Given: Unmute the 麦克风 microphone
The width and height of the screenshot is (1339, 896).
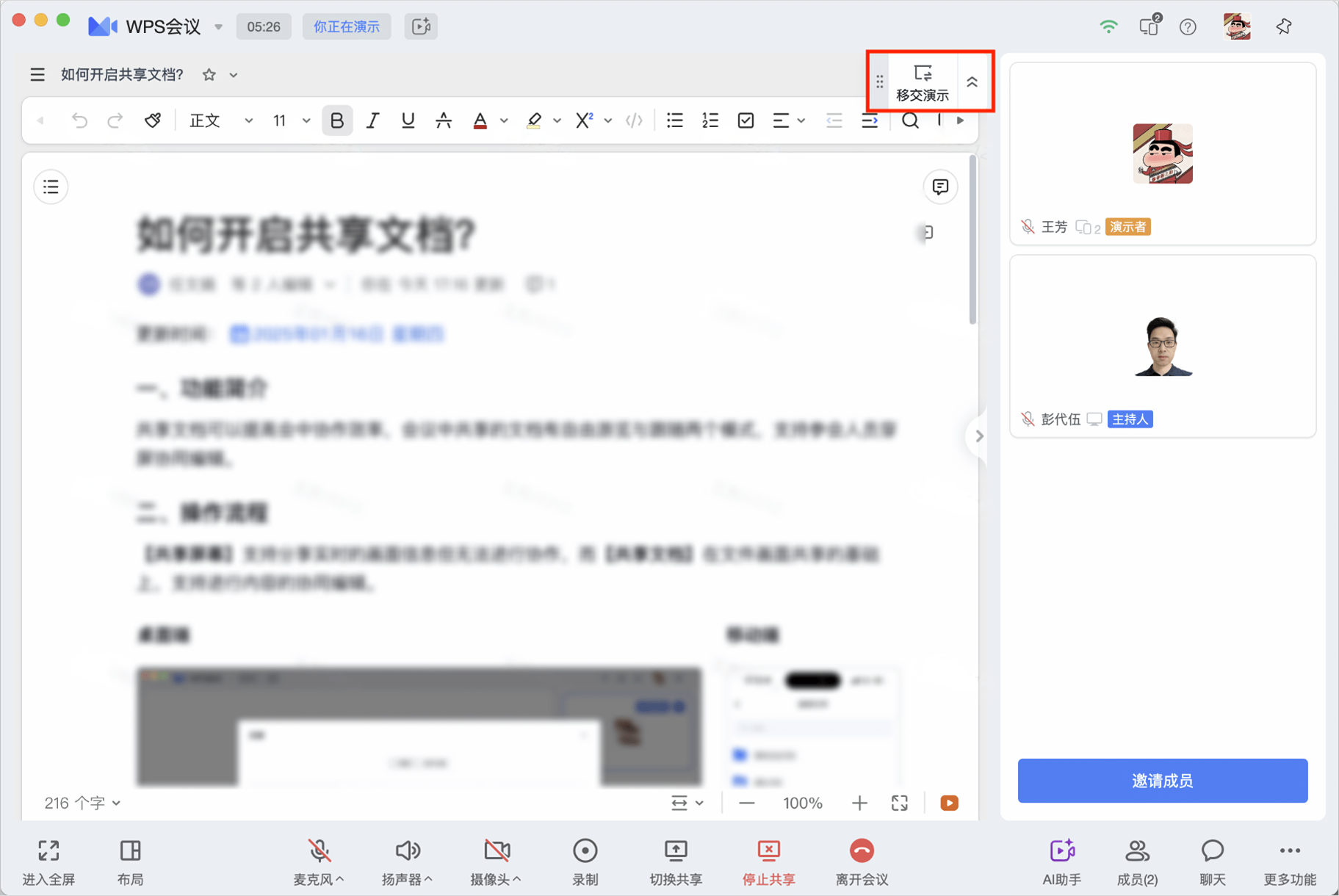Looking at the screenshot, I should [x=319, y=861].
